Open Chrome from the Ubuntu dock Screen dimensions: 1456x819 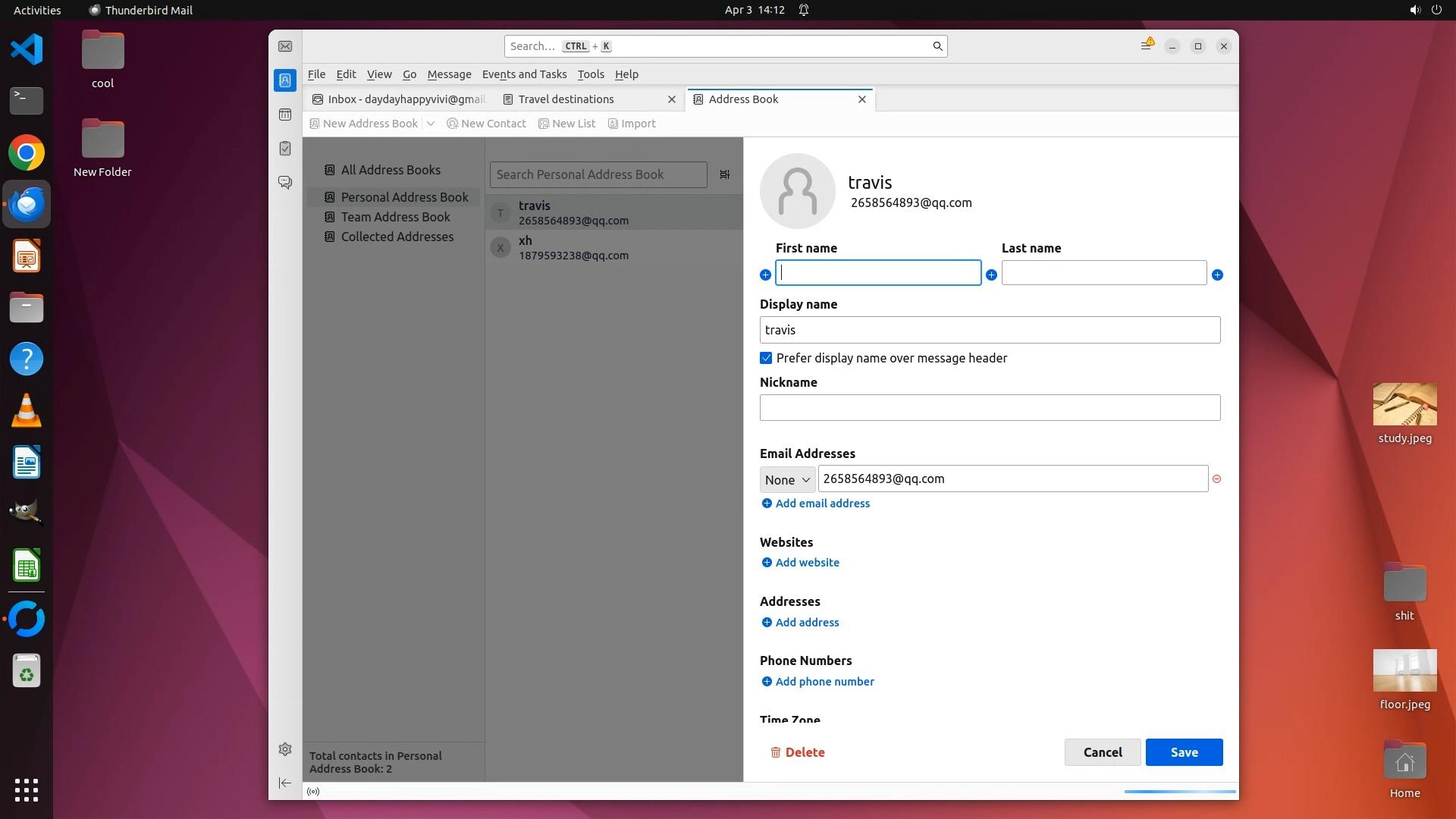pos(27,153)
